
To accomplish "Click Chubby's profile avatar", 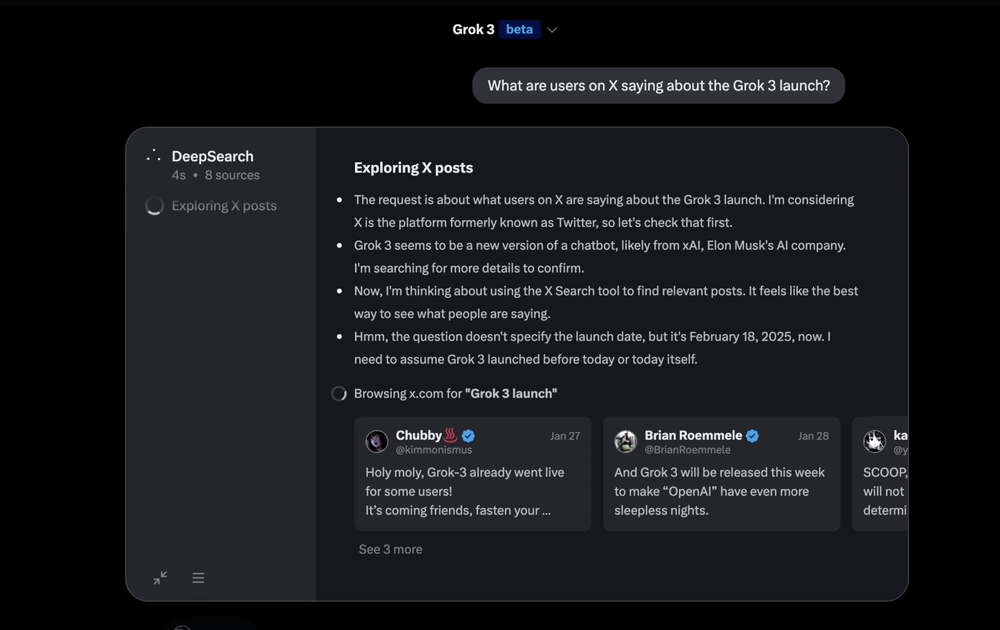I will click(x=376, y=441).
